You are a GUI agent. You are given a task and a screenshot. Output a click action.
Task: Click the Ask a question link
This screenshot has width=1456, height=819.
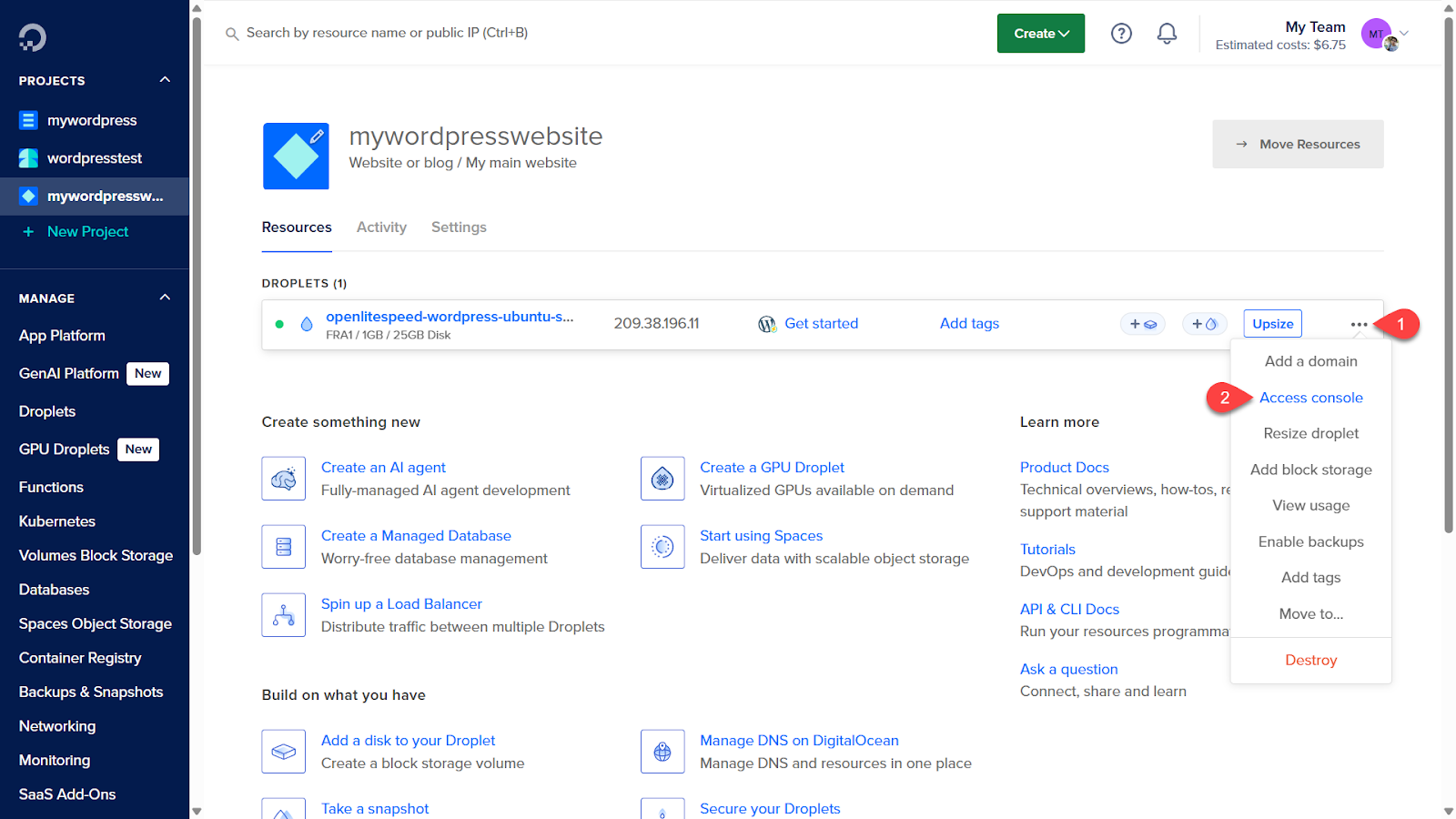(1068, 669)
